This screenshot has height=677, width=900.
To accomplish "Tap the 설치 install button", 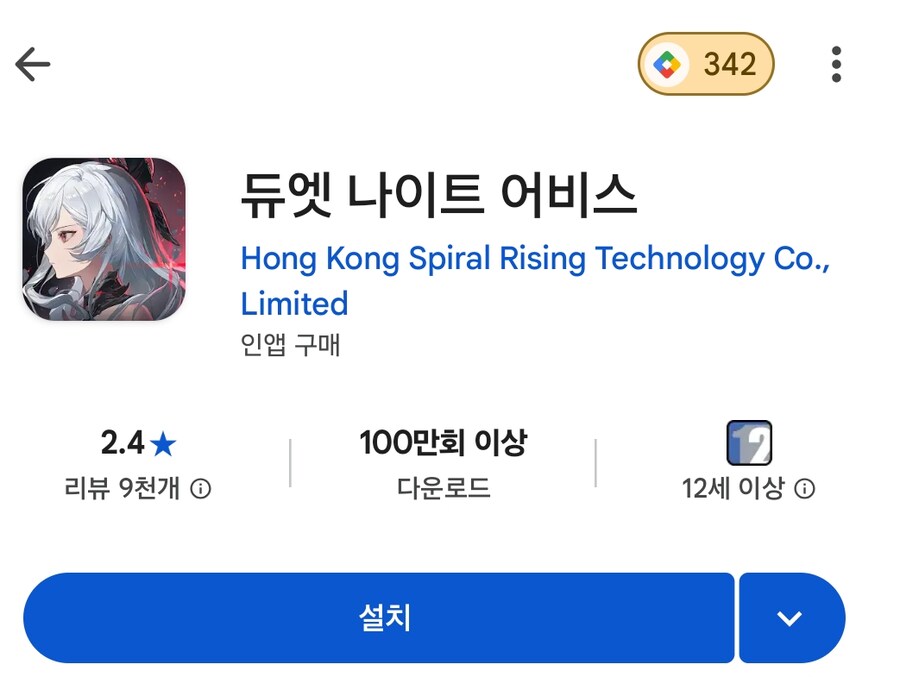I will click(380, 618).
